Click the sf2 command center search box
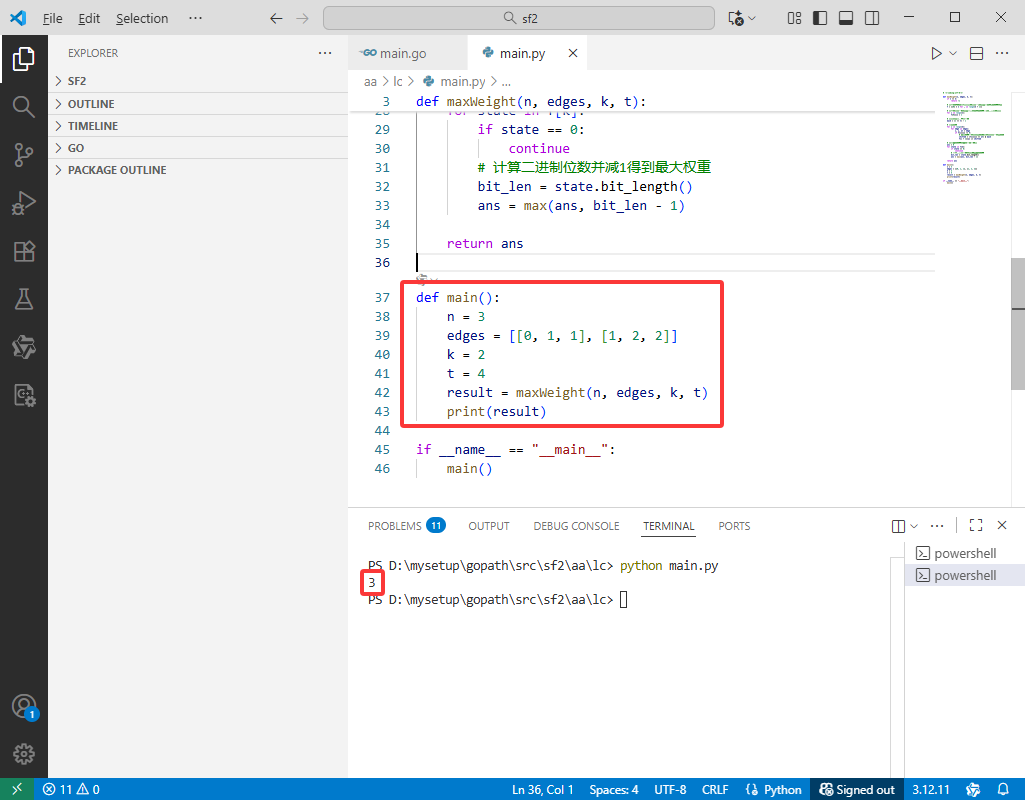 518,18
